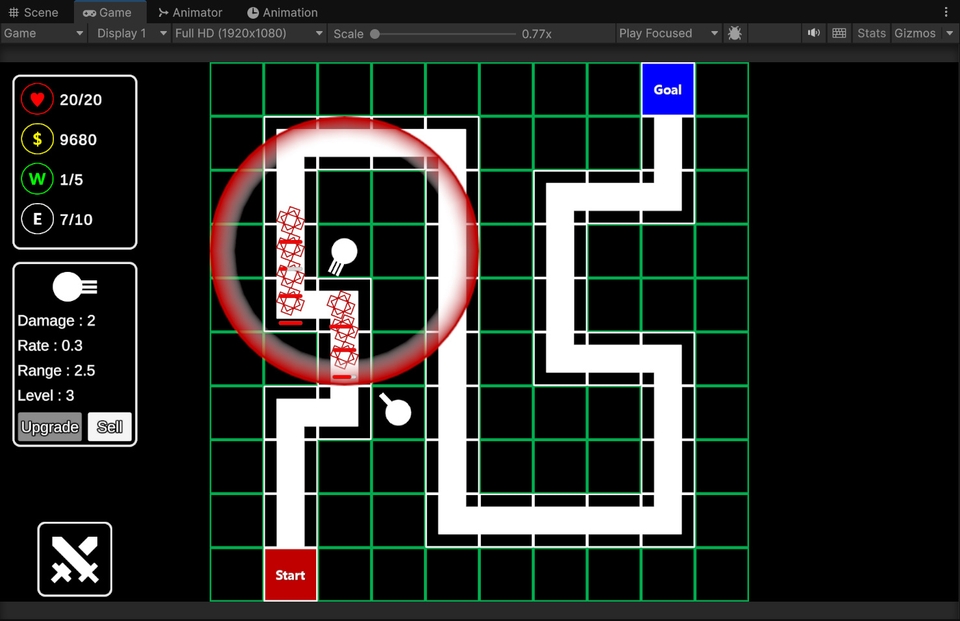Click the 7/10 enemy counter
Image resolution: width=960 pixels, height=621 pixels.
[x=76, y=219]
